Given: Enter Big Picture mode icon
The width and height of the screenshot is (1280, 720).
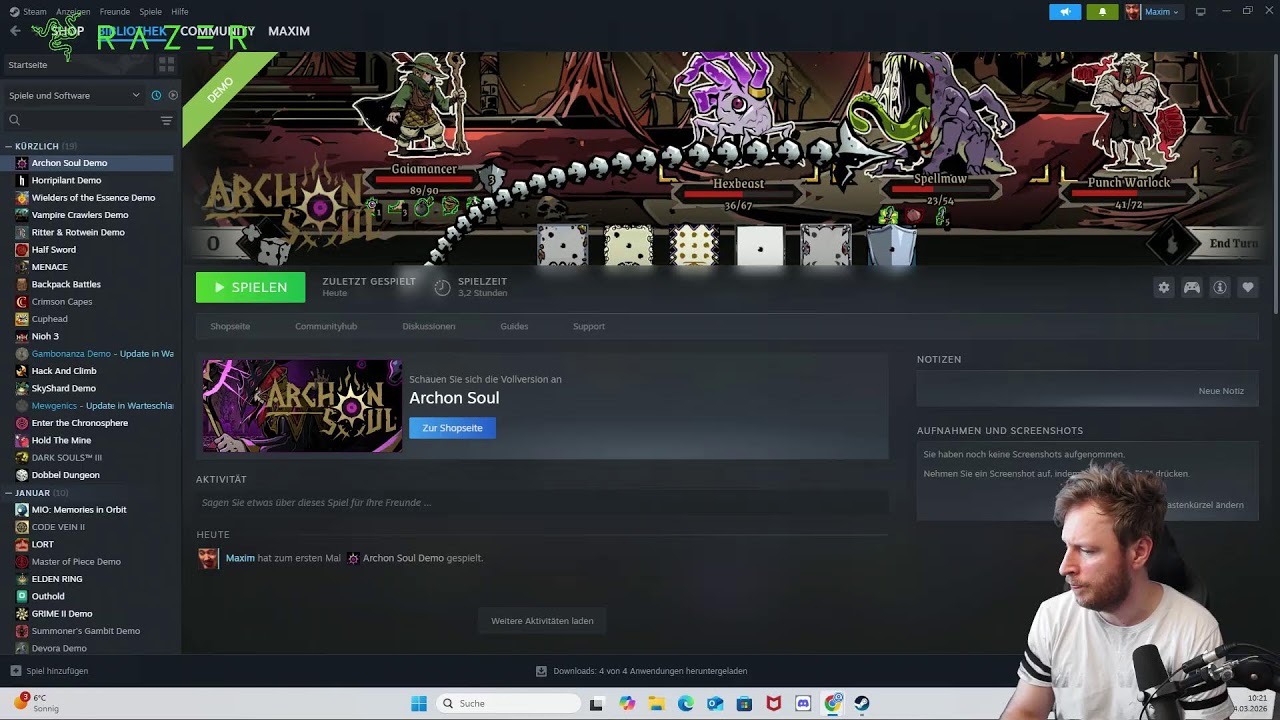Looking at the screenshot, I should [x=1201, y=12].
